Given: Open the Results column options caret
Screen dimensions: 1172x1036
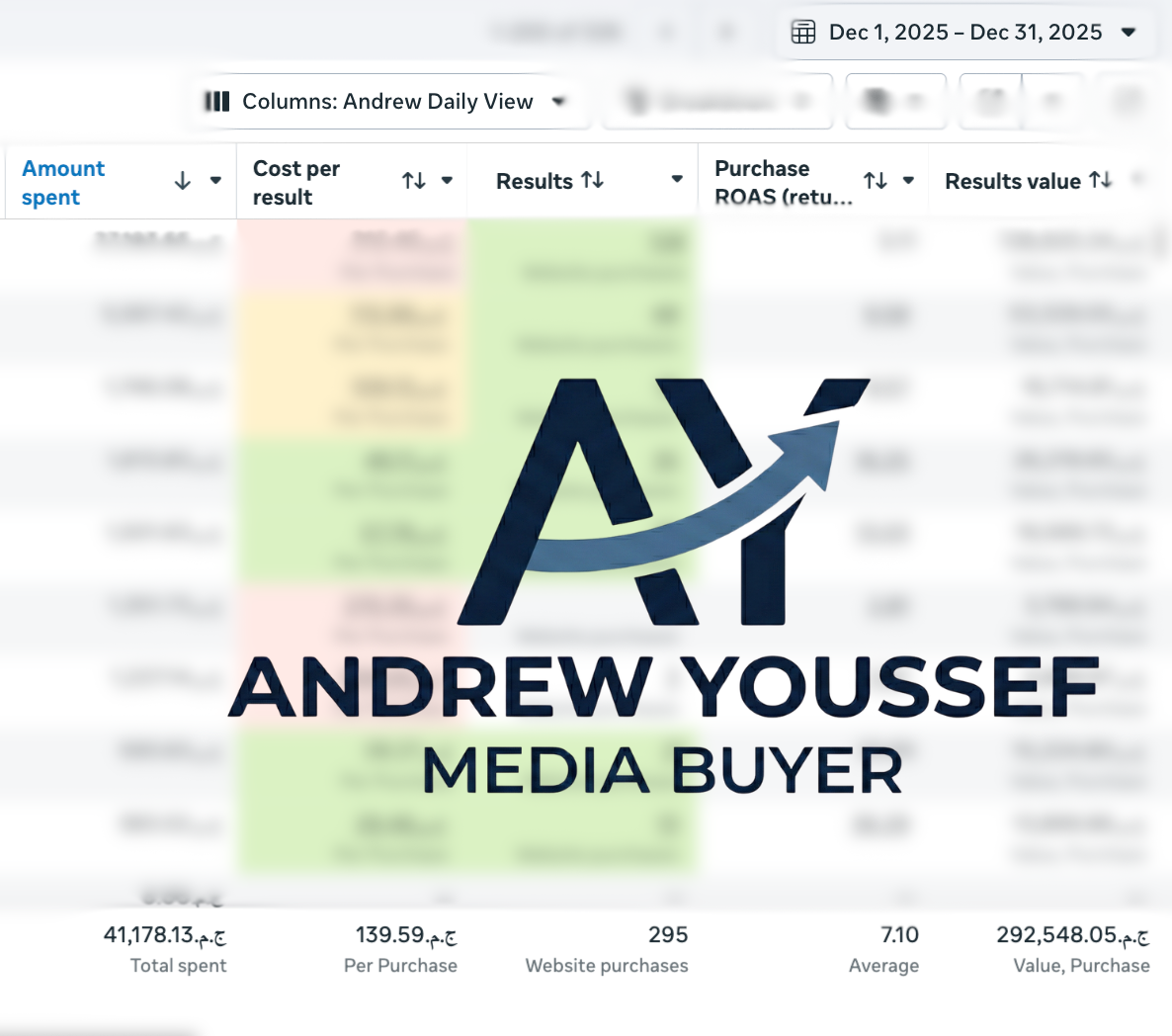Looking at the screenshot, I should pos(677,179).
